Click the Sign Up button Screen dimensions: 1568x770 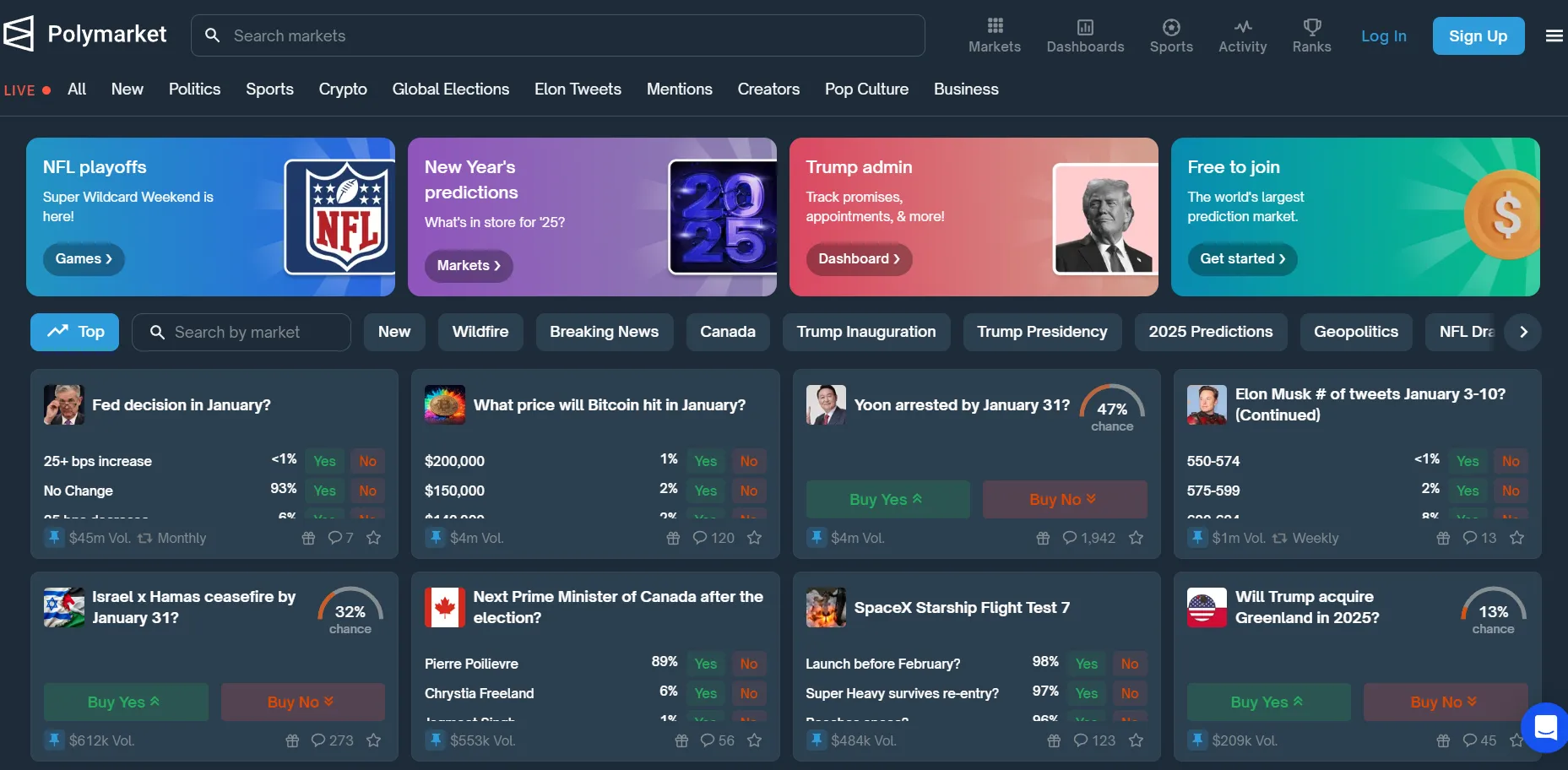click(1478, 35)
